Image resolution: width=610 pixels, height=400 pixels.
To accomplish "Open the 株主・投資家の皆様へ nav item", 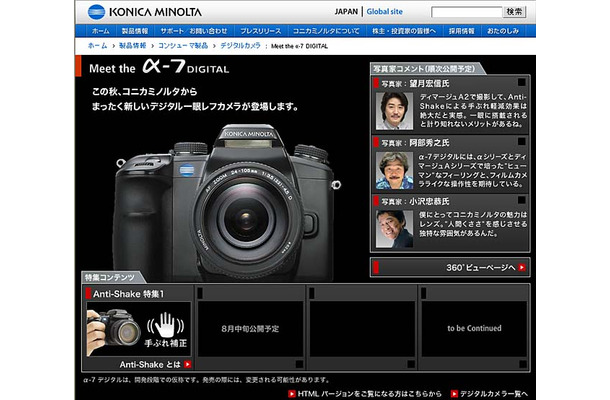I will [x=404, y=31].
